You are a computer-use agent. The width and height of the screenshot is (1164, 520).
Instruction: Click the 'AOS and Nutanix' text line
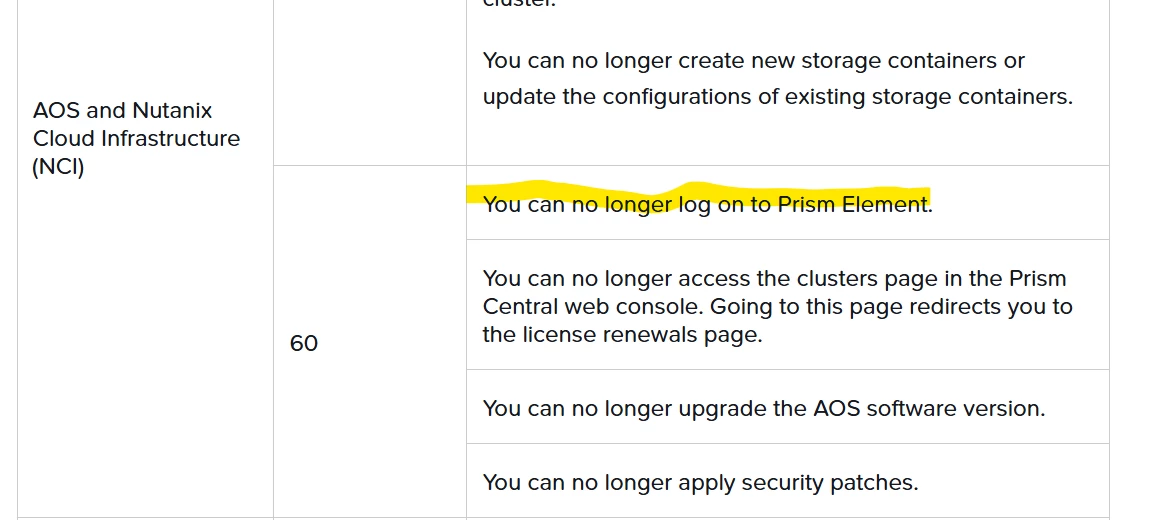point(122,111)
